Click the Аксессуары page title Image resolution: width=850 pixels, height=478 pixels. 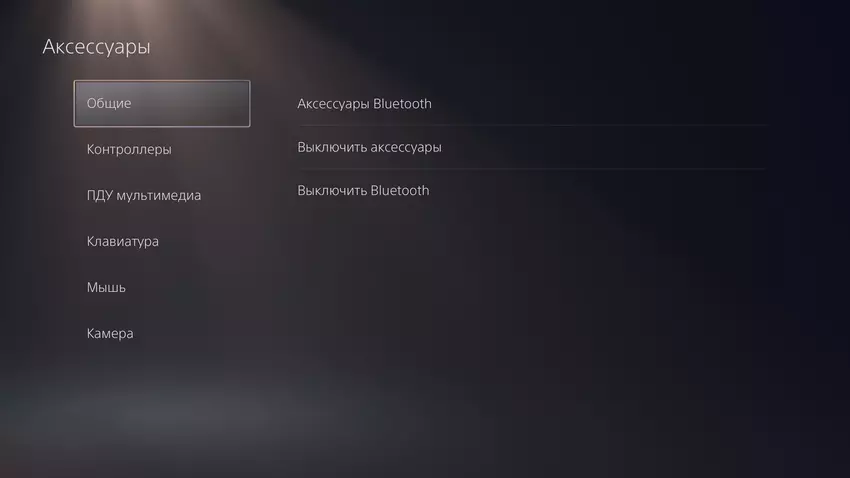[96, 47]
